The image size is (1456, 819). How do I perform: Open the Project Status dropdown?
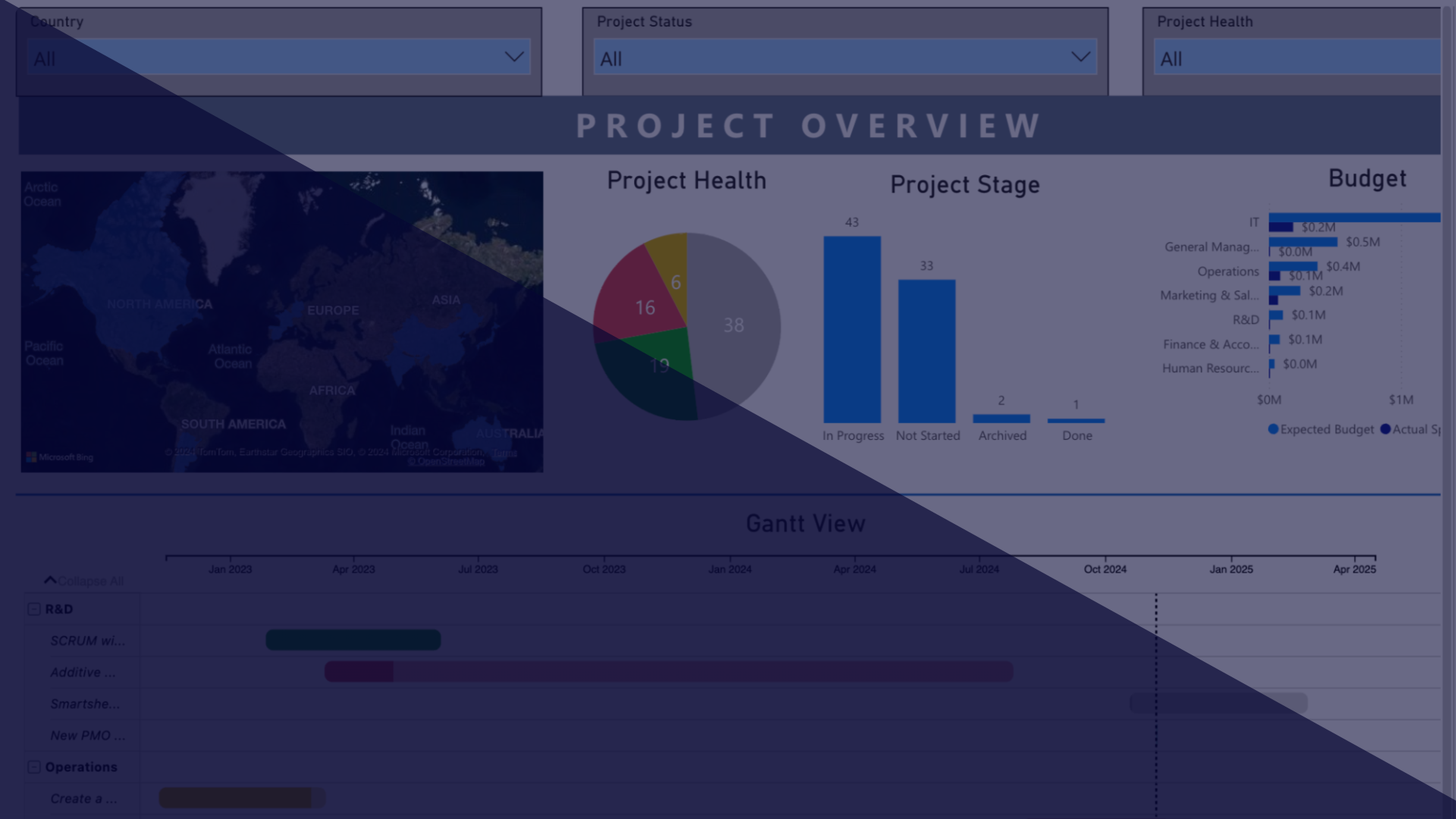click(1080, 56)
